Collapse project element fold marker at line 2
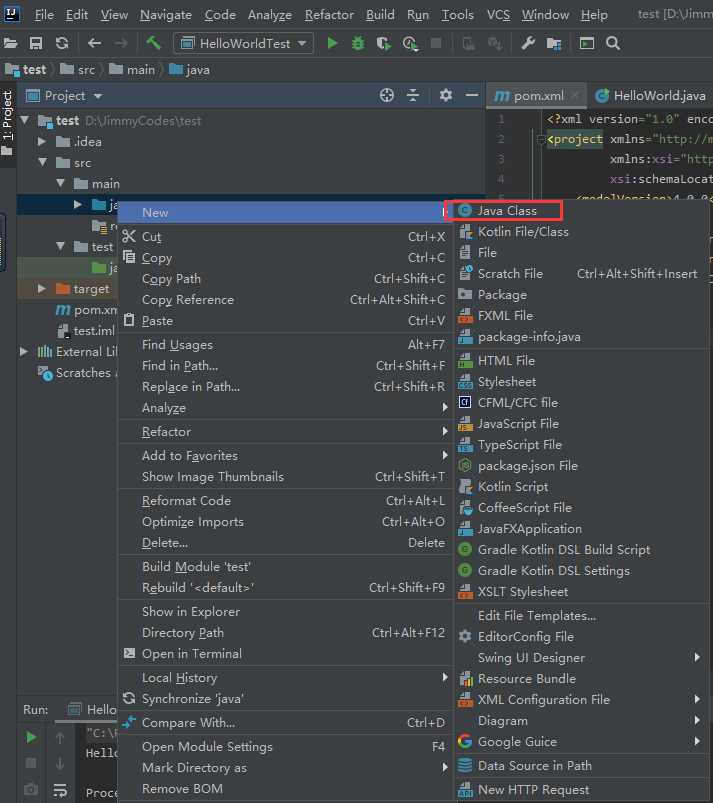The height and width of the screenshot is (803, 713). 540,139
